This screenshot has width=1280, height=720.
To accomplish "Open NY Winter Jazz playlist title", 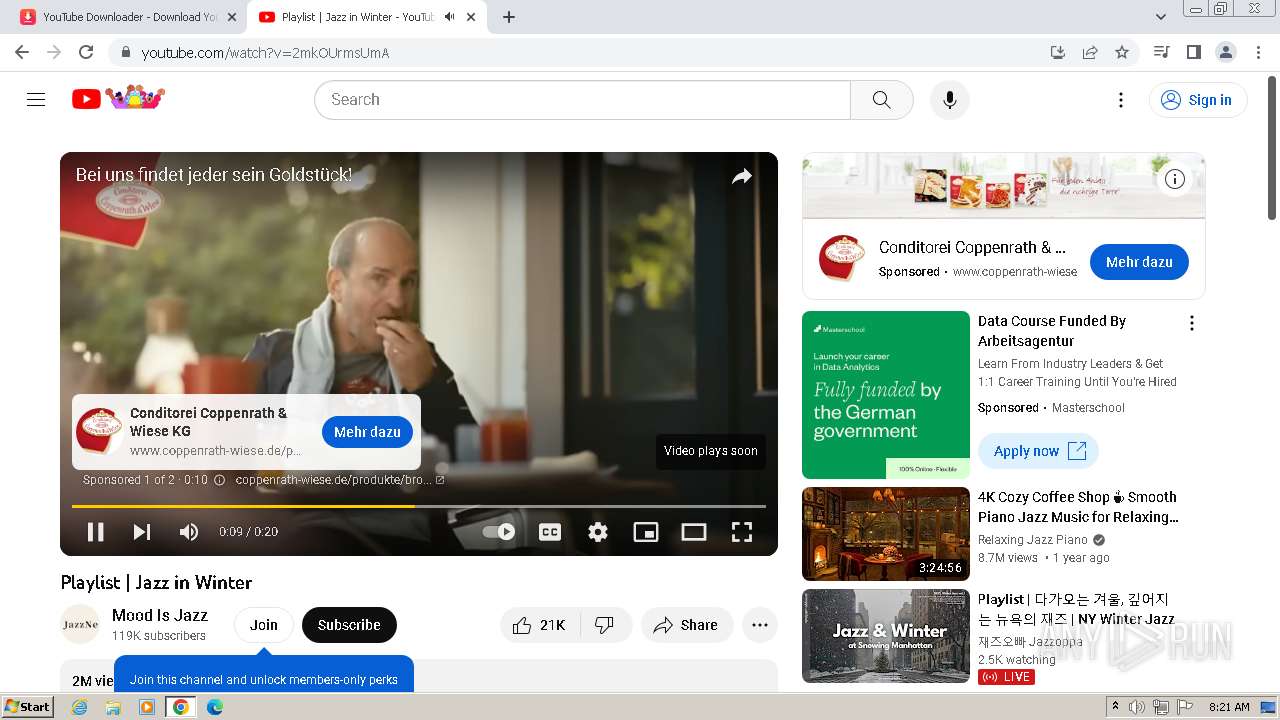I will coord(1076,609).
